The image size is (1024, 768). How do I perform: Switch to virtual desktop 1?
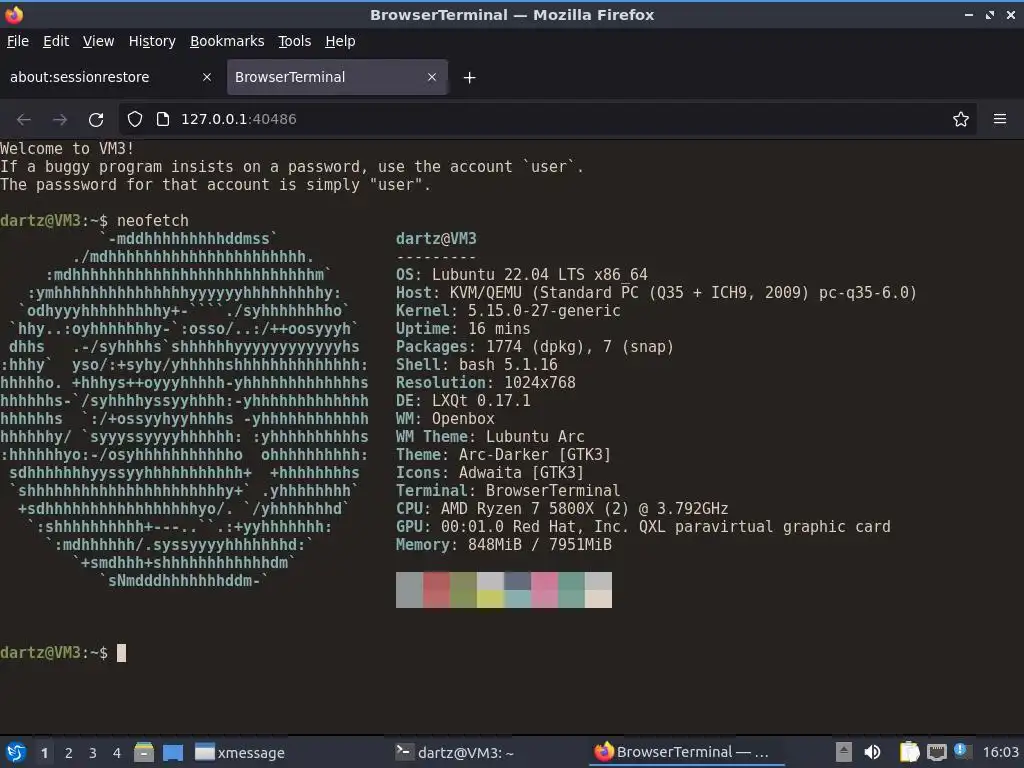(44, 753)
